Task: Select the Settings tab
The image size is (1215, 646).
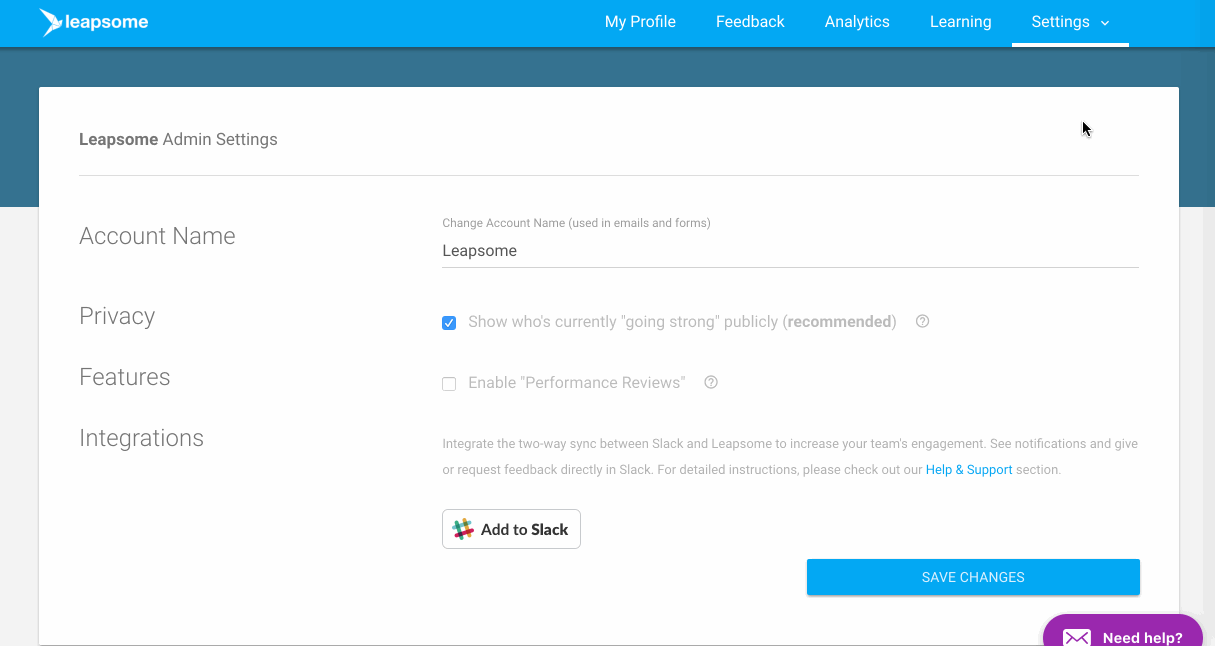Action: pyautogui.click(x=1070, y=22)
